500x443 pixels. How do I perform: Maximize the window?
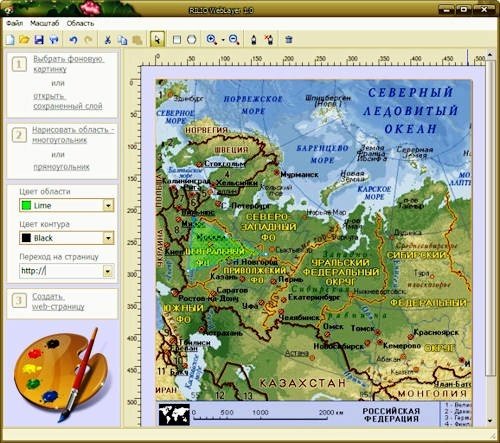pos(464,10)
